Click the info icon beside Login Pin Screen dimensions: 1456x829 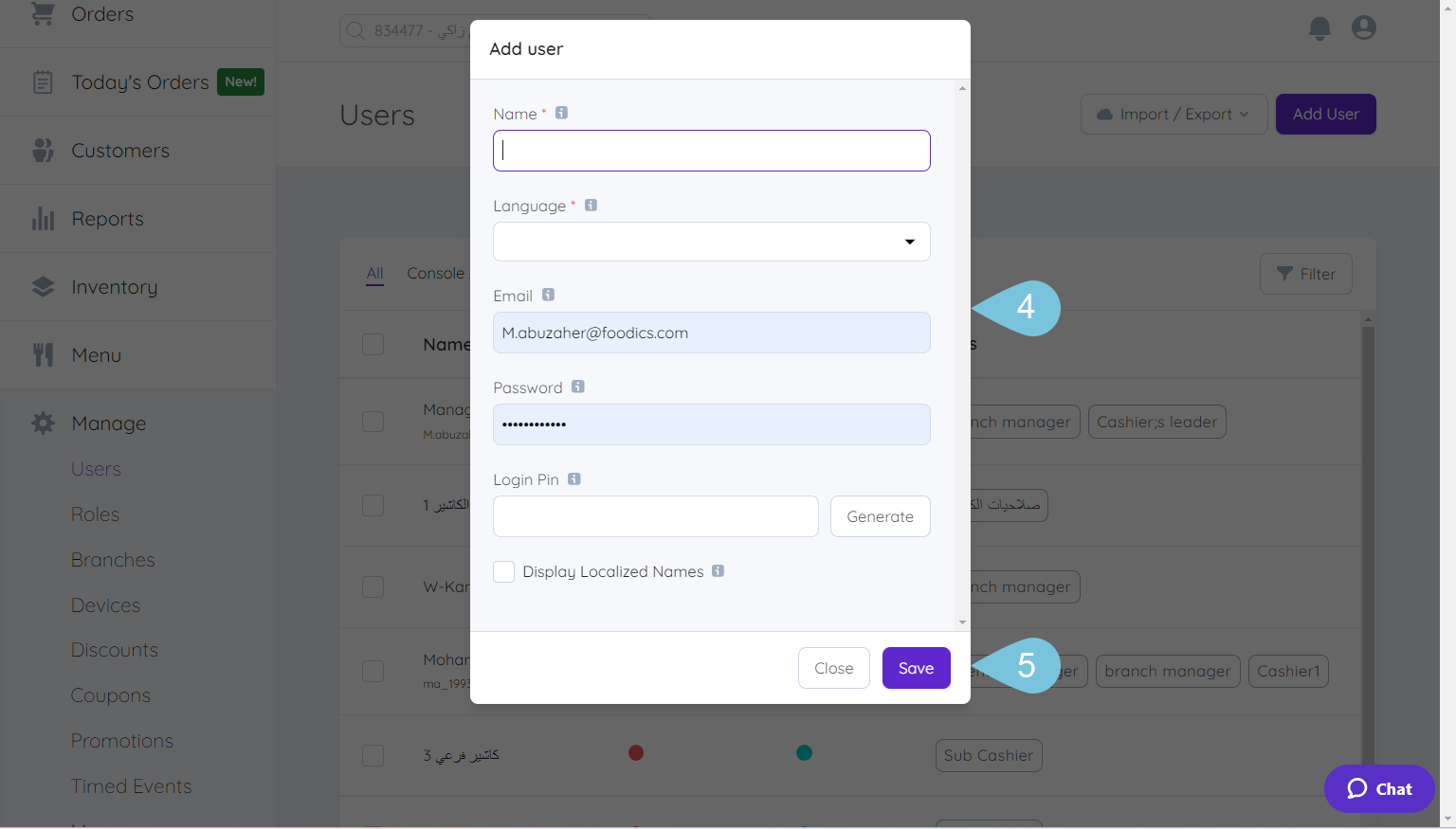point(574,478)
